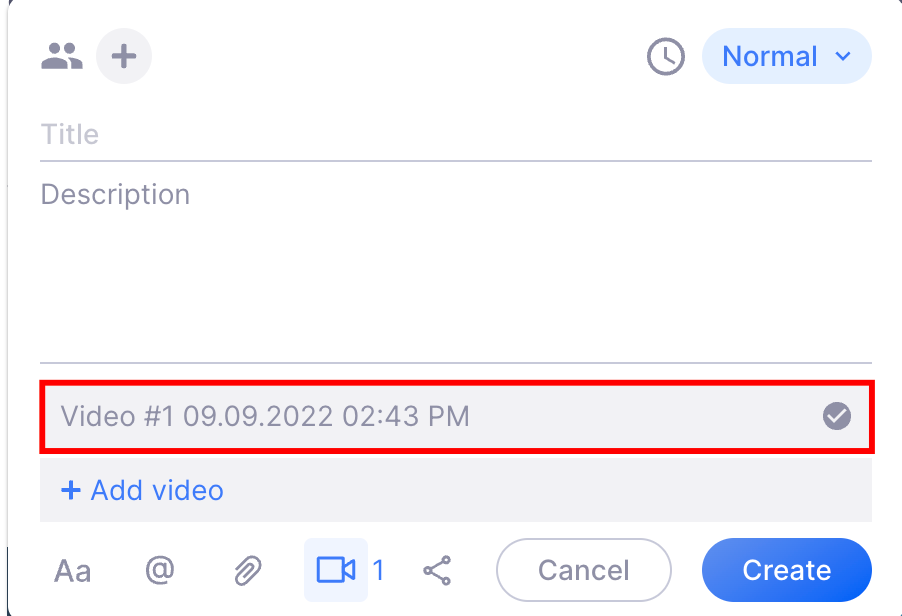The image size is (902, 616).
Task: Click the assignees people icon
Action: coord(62,56)
